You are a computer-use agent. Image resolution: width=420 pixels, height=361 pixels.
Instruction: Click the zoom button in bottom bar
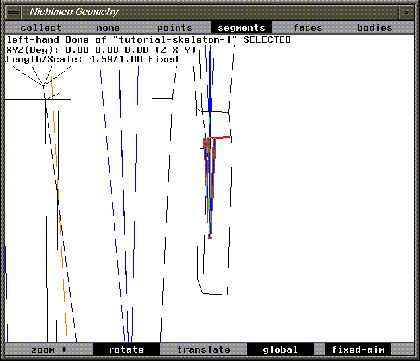49,350
